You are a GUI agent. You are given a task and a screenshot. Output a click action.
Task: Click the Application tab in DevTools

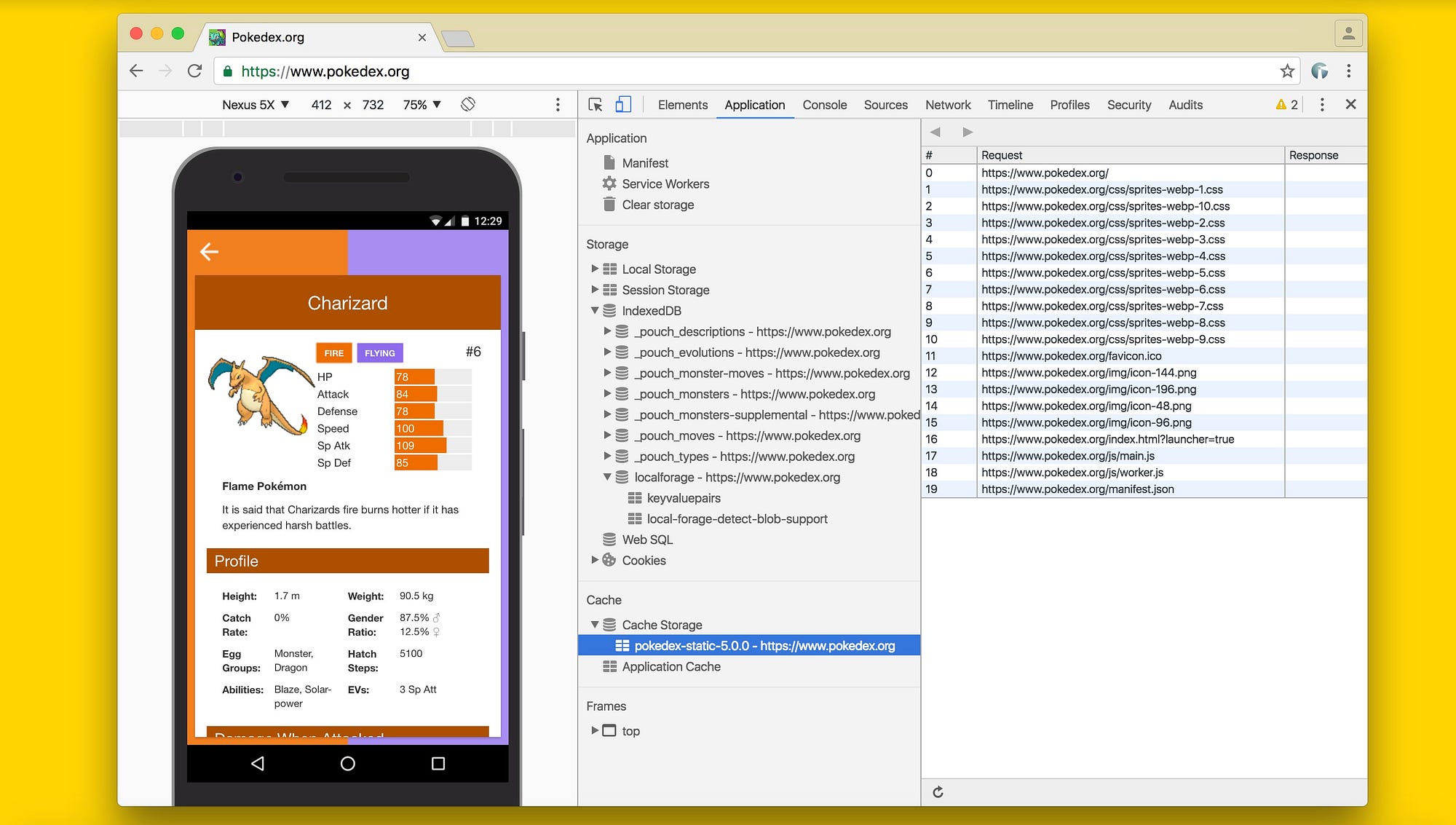click(754, 105)
